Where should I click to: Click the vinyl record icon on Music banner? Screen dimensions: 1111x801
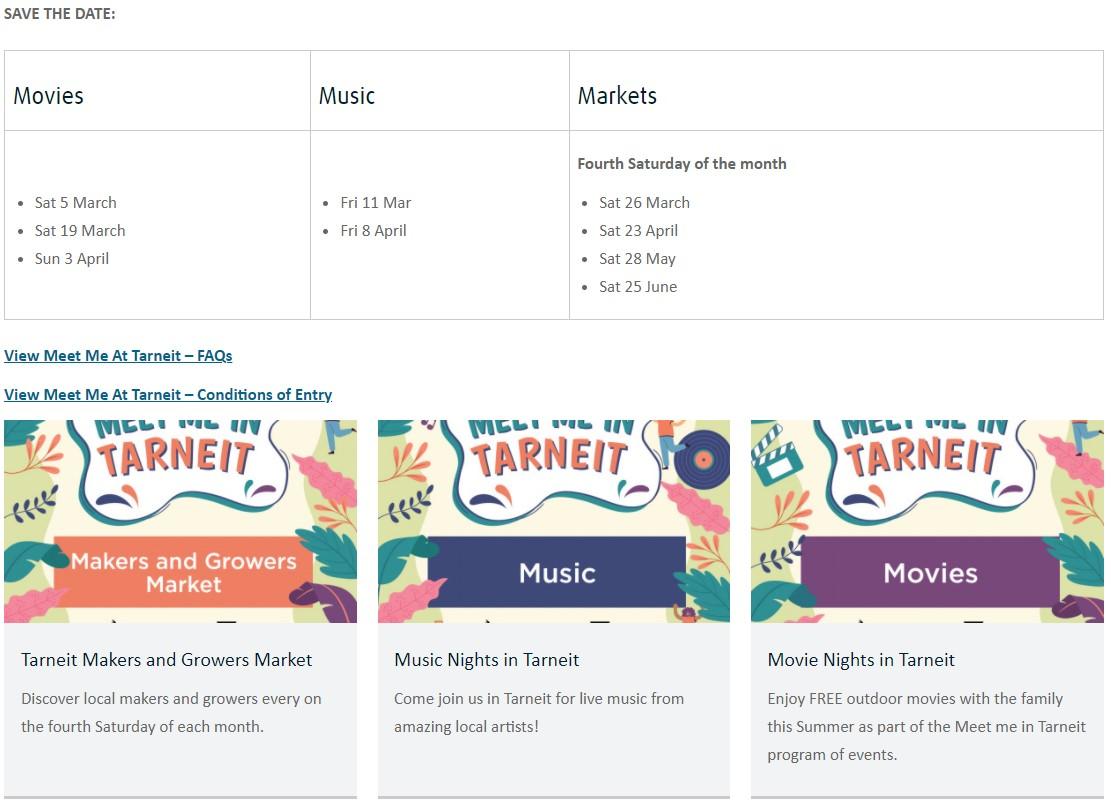pos(701,459)
